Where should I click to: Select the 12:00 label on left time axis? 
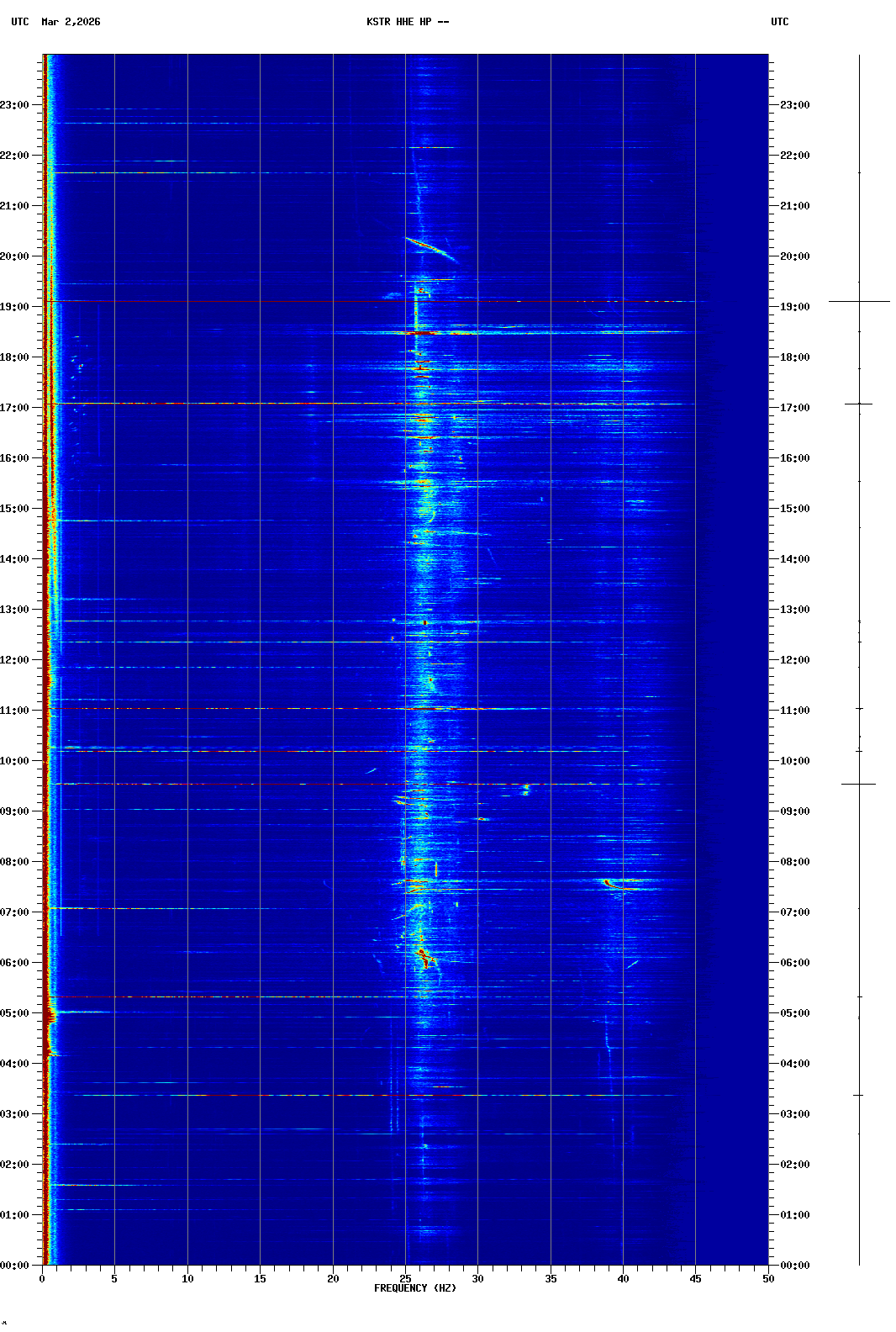15,660
